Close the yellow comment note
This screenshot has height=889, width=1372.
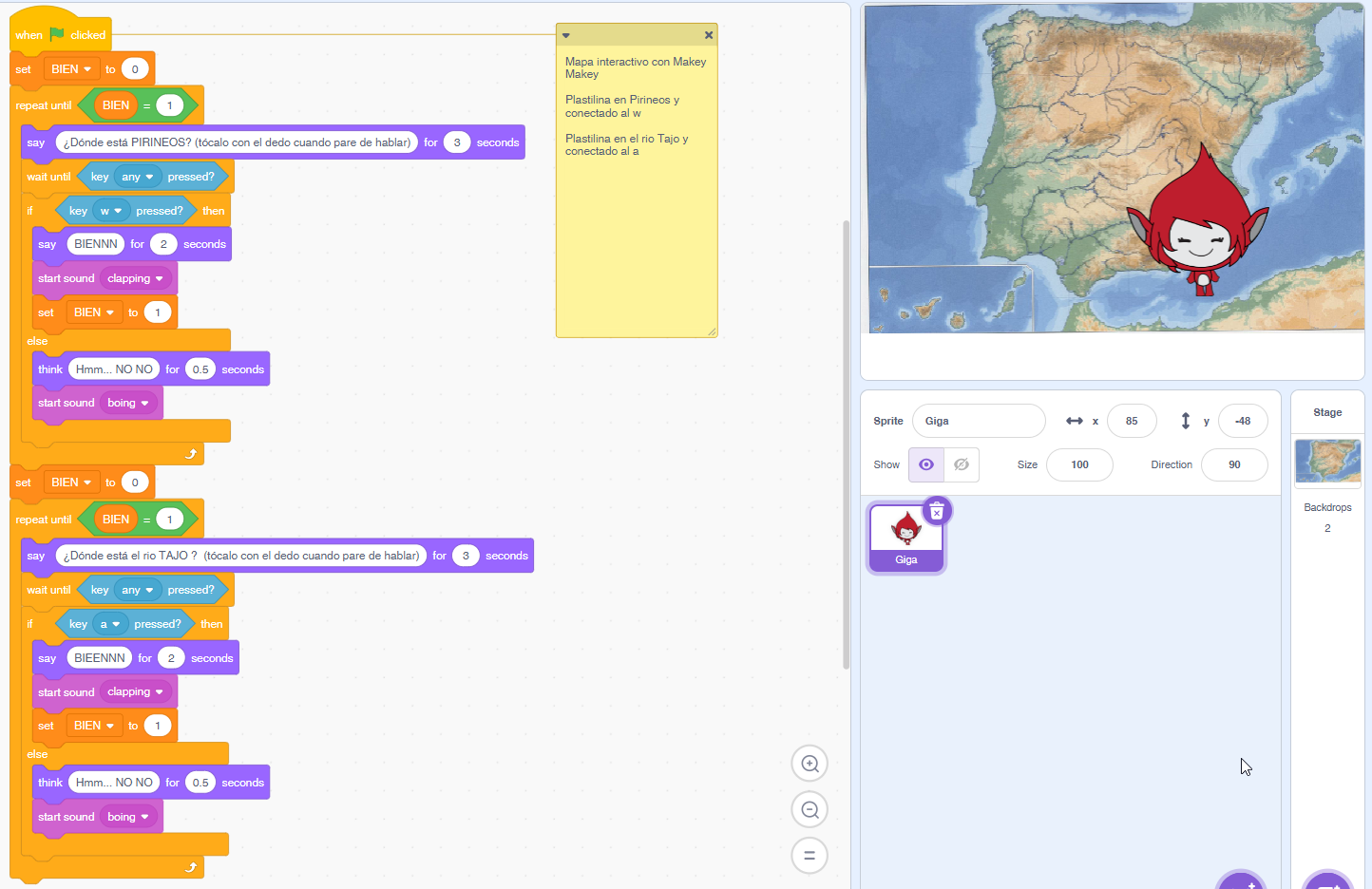click(709, 35)
